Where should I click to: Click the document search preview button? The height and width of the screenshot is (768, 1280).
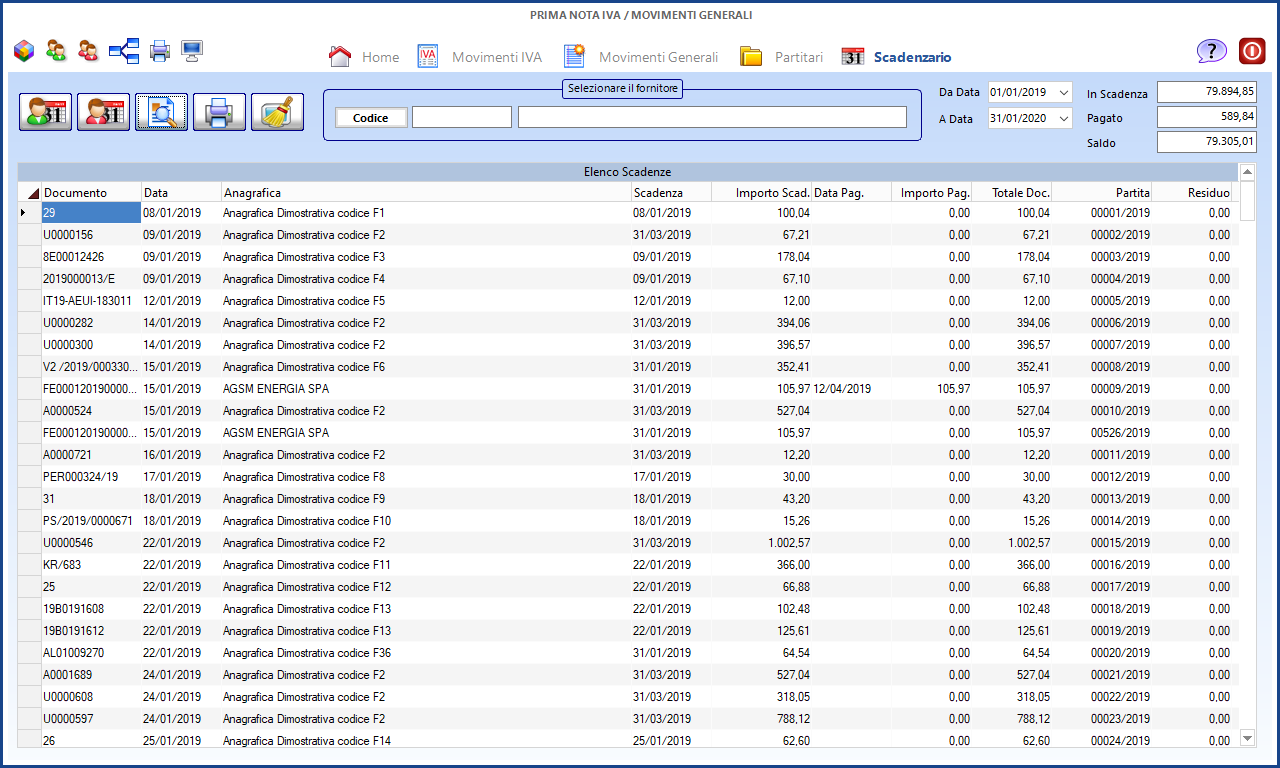(161, 113)
